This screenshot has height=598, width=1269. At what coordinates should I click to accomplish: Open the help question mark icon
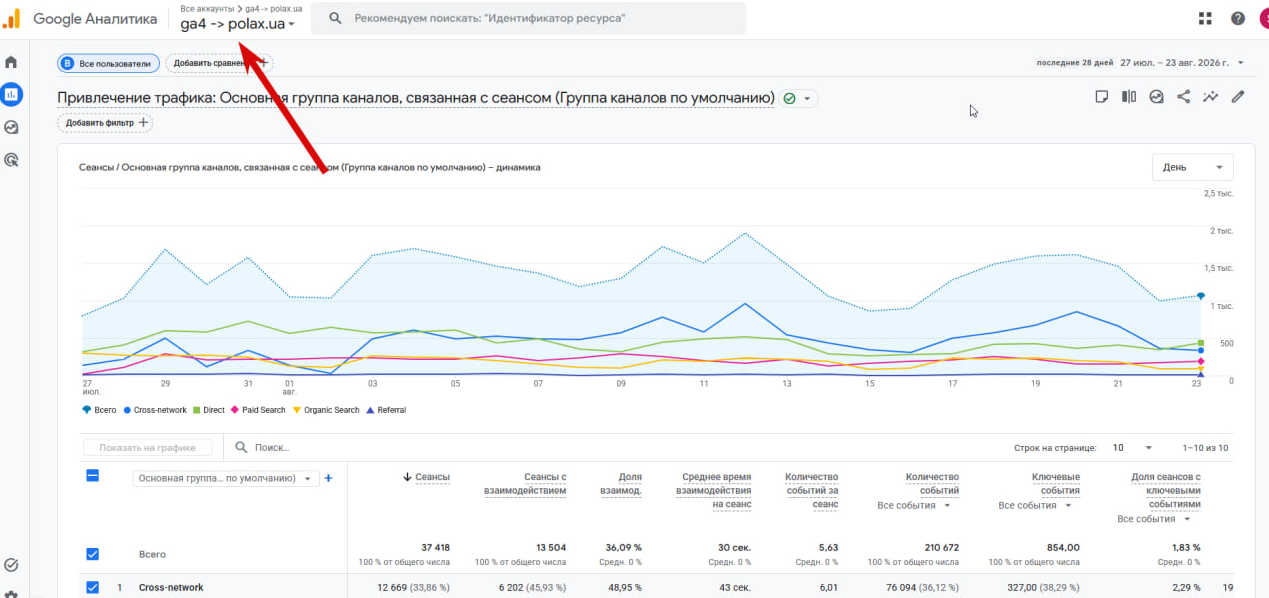tap(1238, 19)
